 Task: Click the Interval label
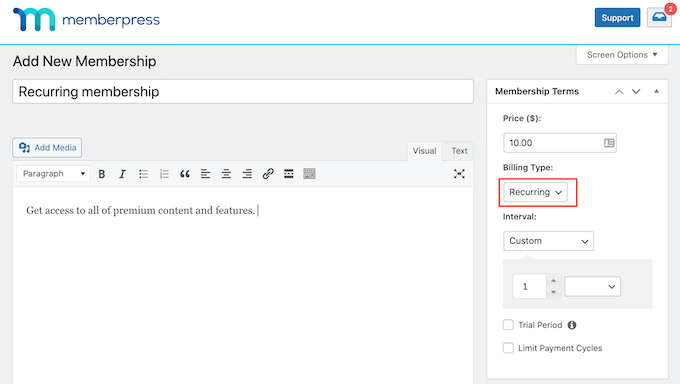[x=520, y=217]
